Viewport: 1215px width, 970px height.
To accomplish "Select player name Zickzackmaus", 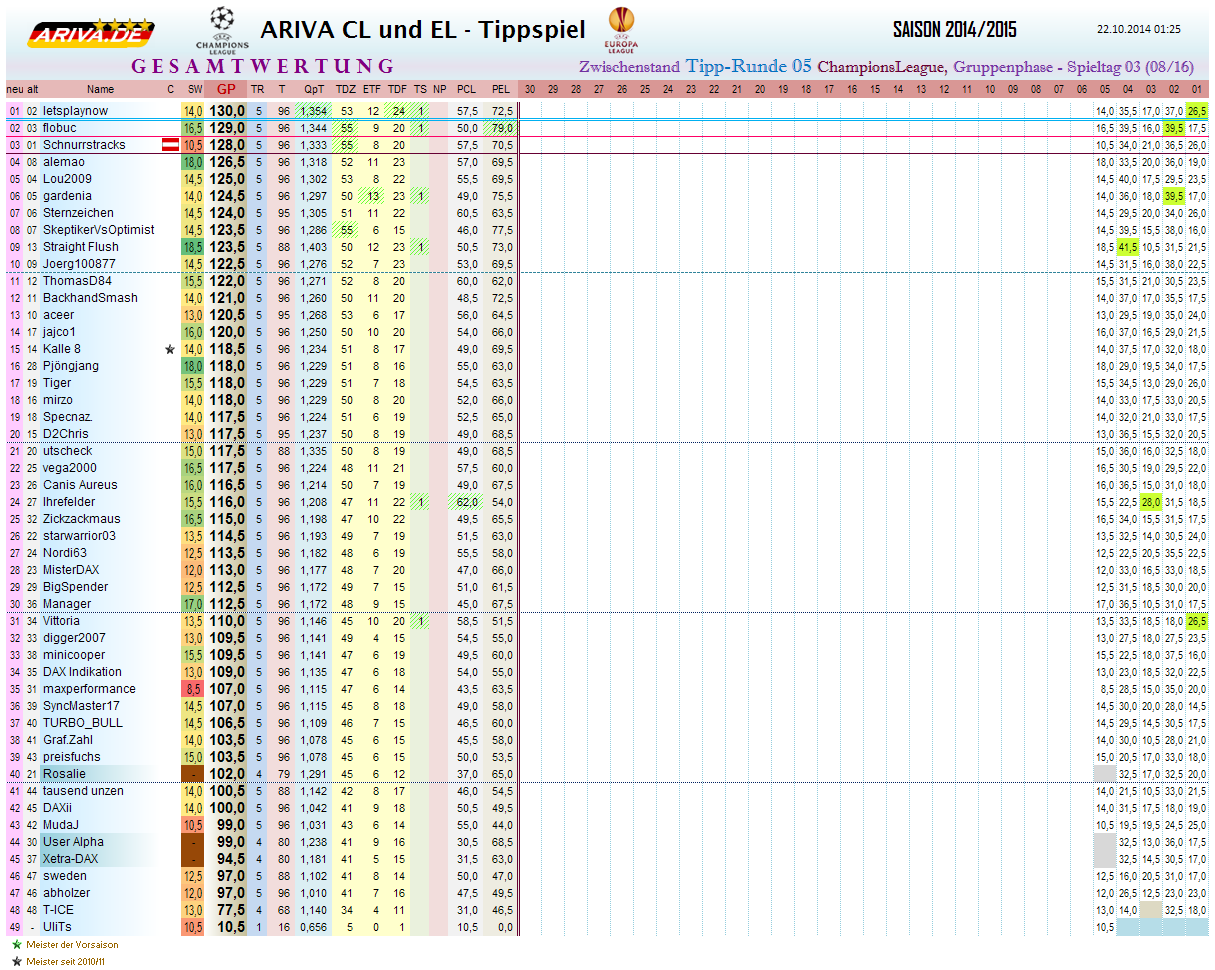I will tap(81, 519).
